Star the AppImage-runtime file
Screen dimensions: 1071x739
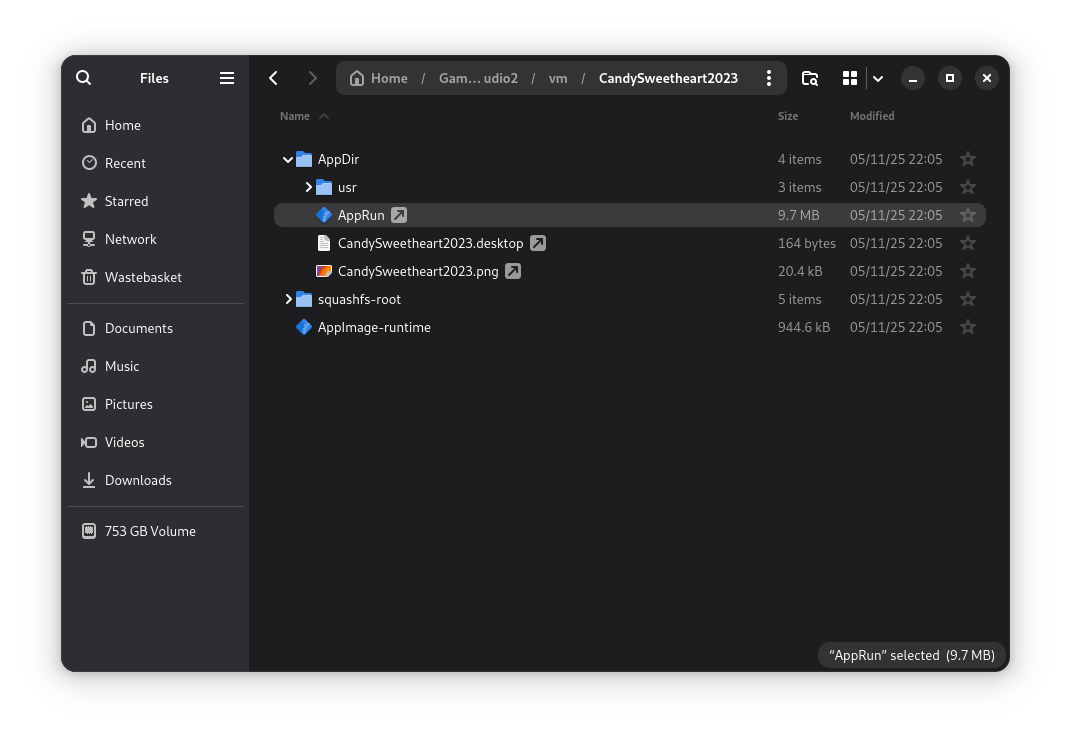(967, 326)
